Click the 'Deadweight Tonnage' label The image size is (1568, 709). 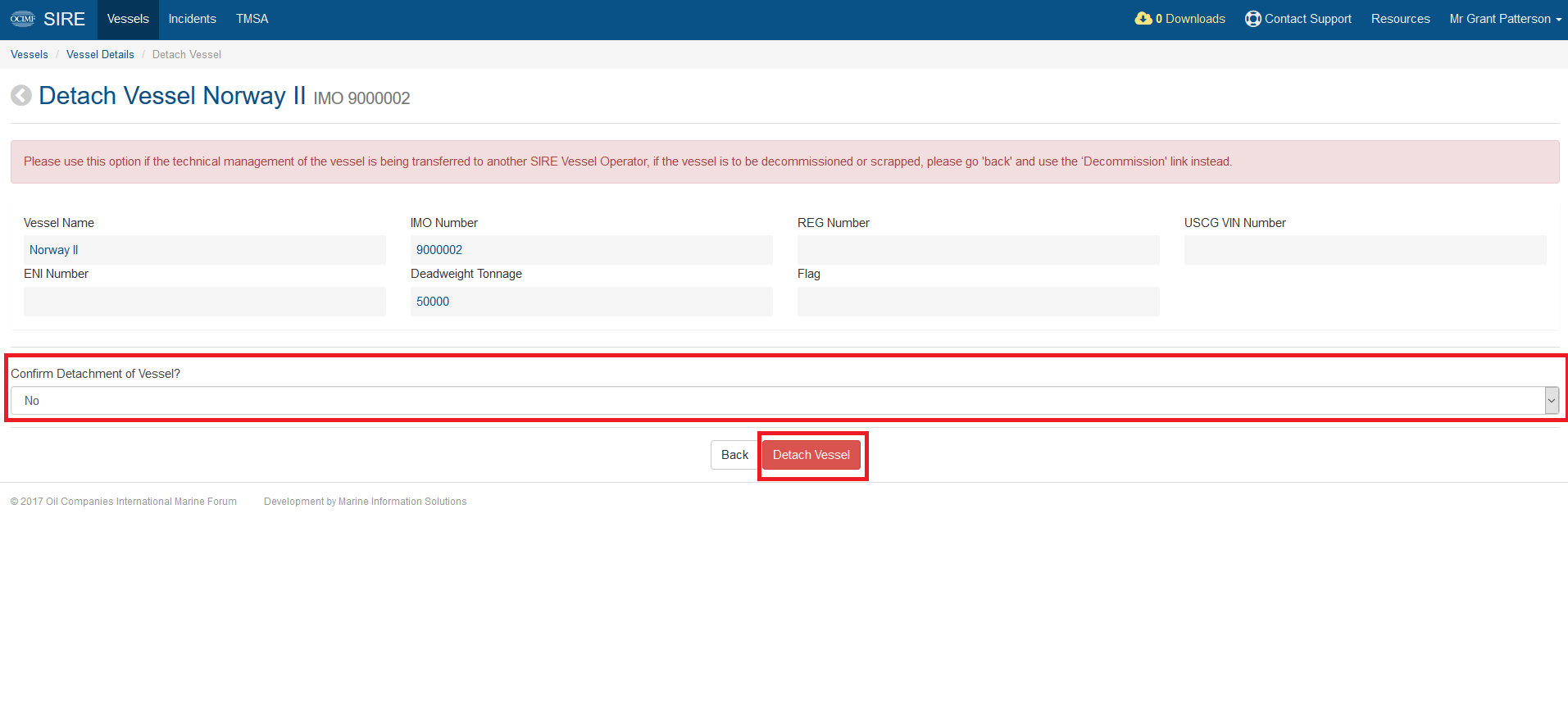(466, 274)
